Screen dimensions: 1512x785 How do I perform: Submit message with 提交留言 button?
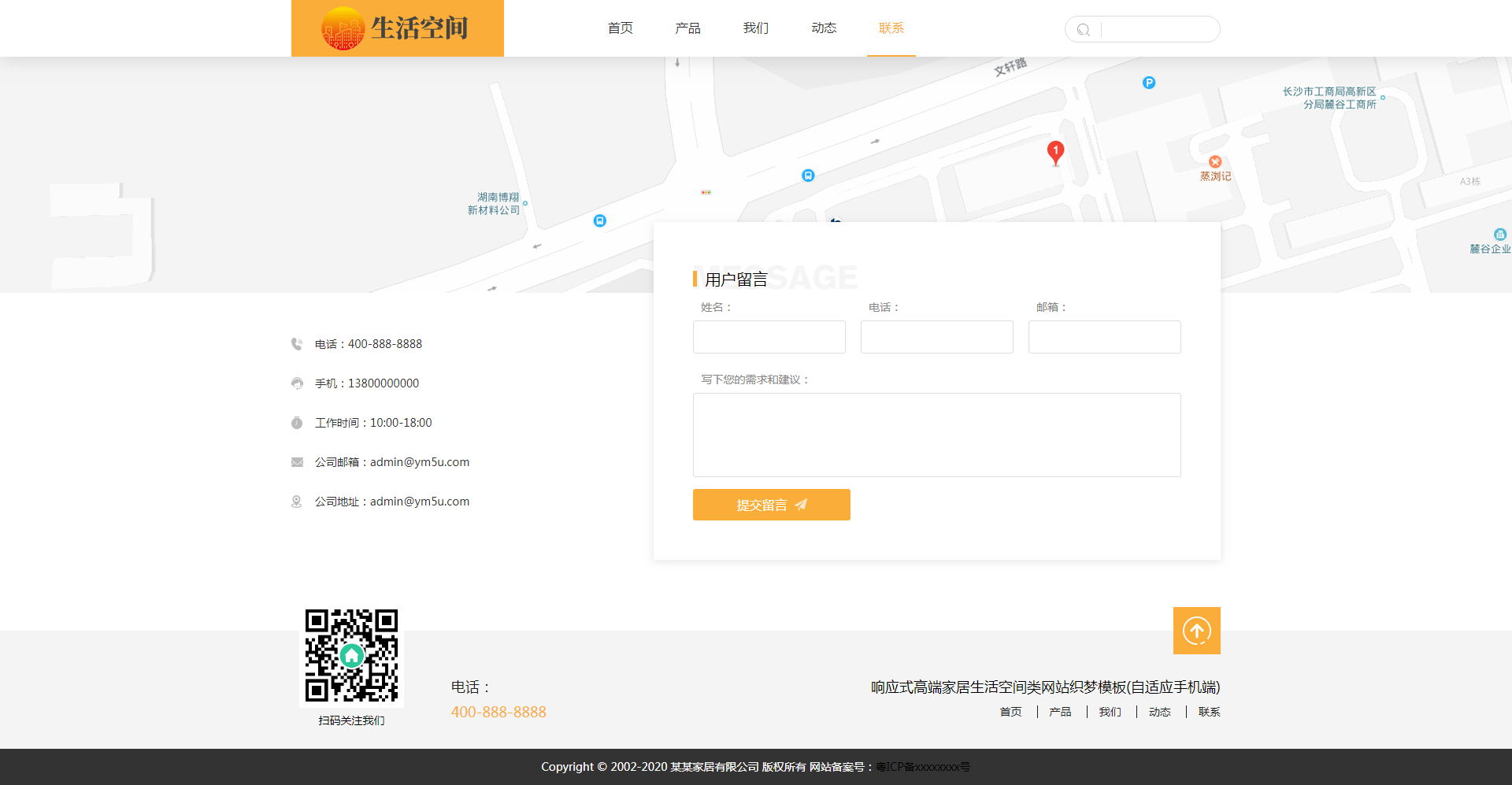[771, 505]
